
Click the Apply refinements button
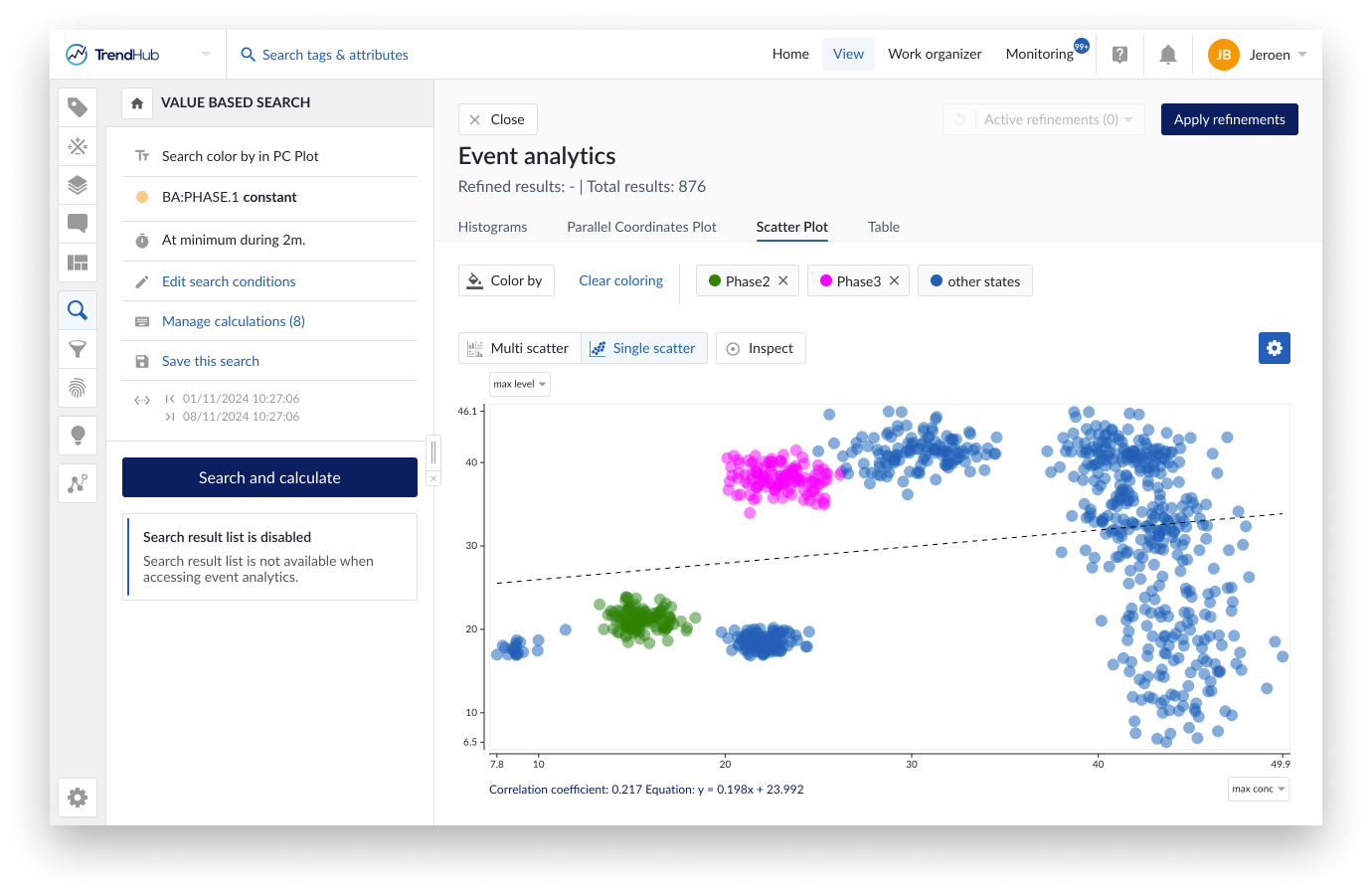[1229, 119]
